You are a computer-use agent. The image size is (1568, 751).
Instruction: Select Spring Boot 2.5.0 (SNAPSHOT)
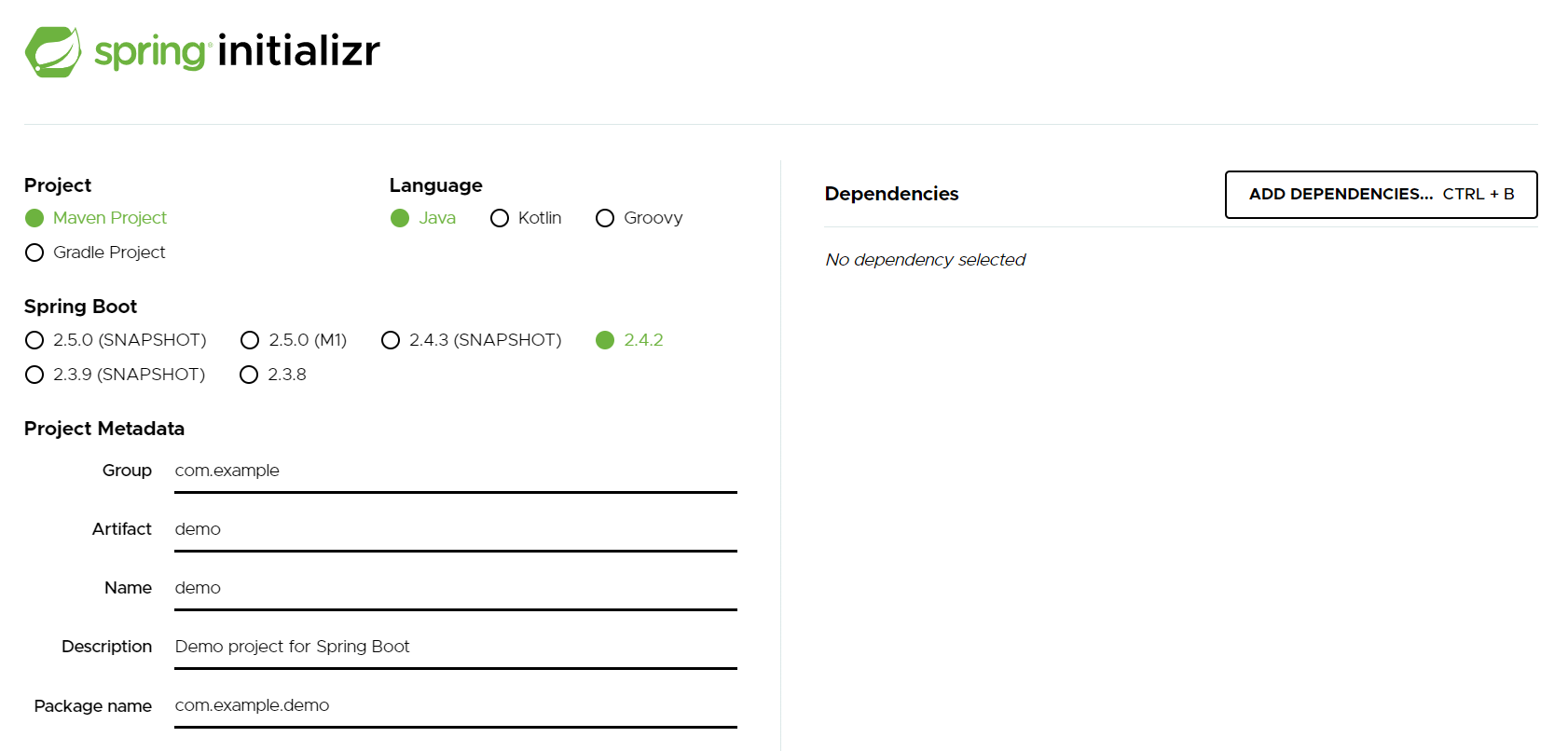pyautogui.click(x=34, y=340)
